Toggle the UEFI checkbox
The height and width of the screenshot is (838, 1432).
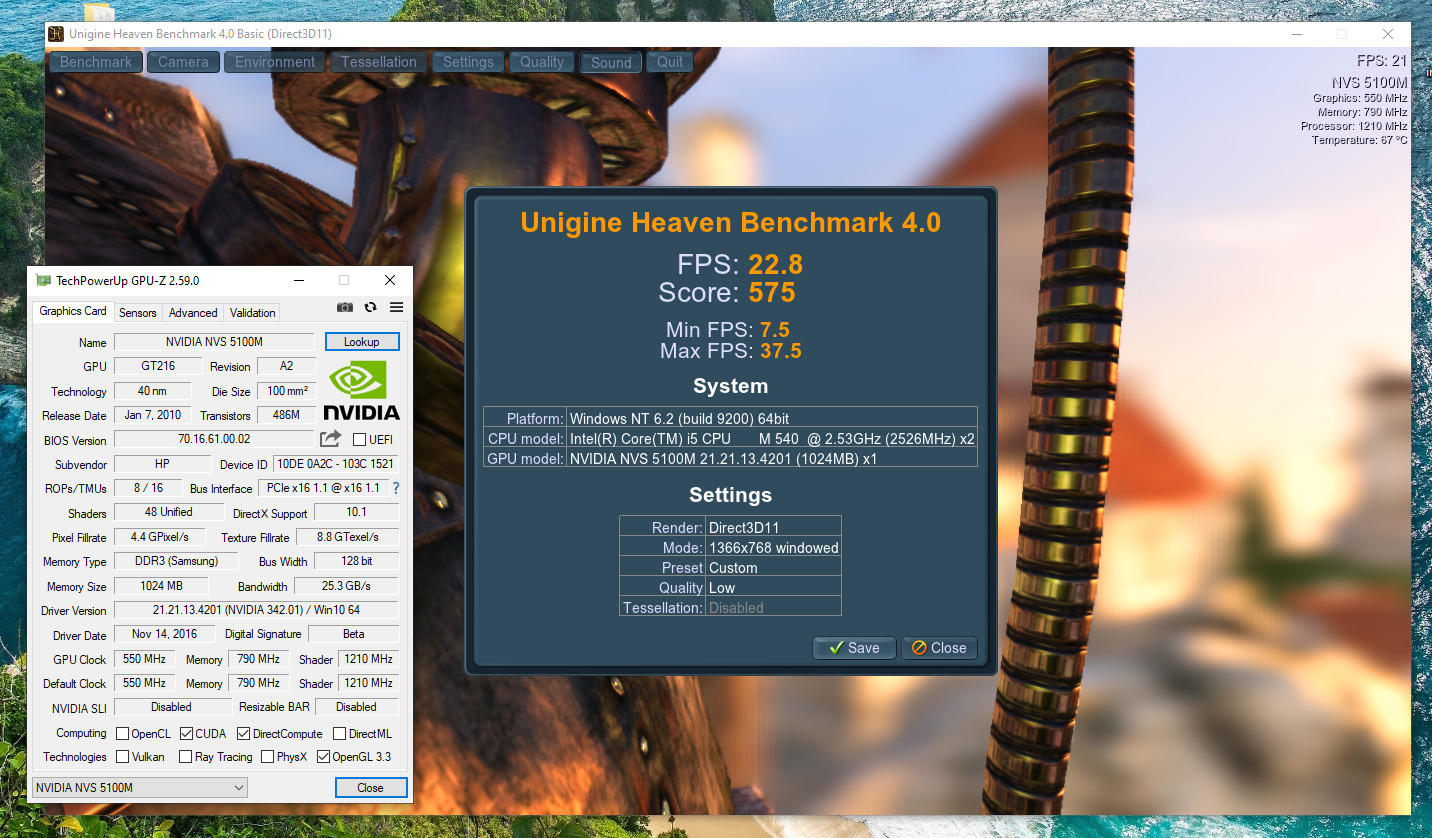(359, 440)
